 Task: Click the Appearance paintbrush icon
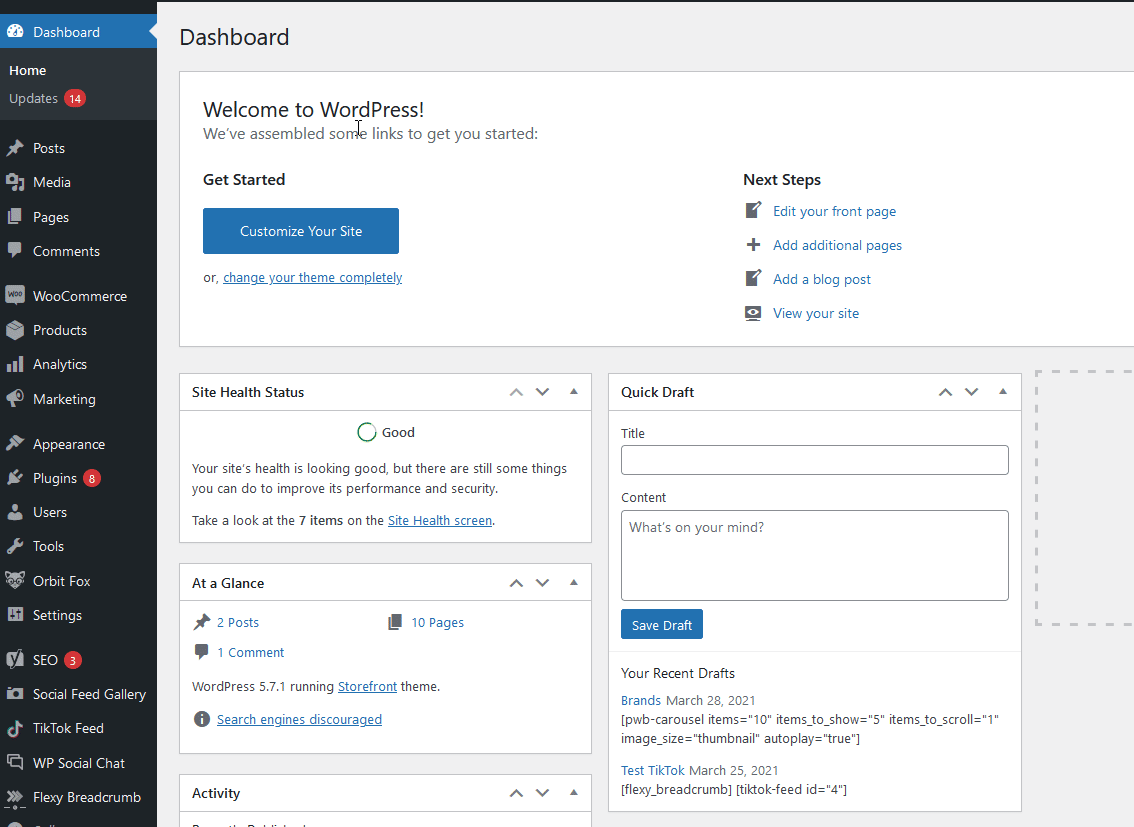pyautogui.click(x=15, y=444)
